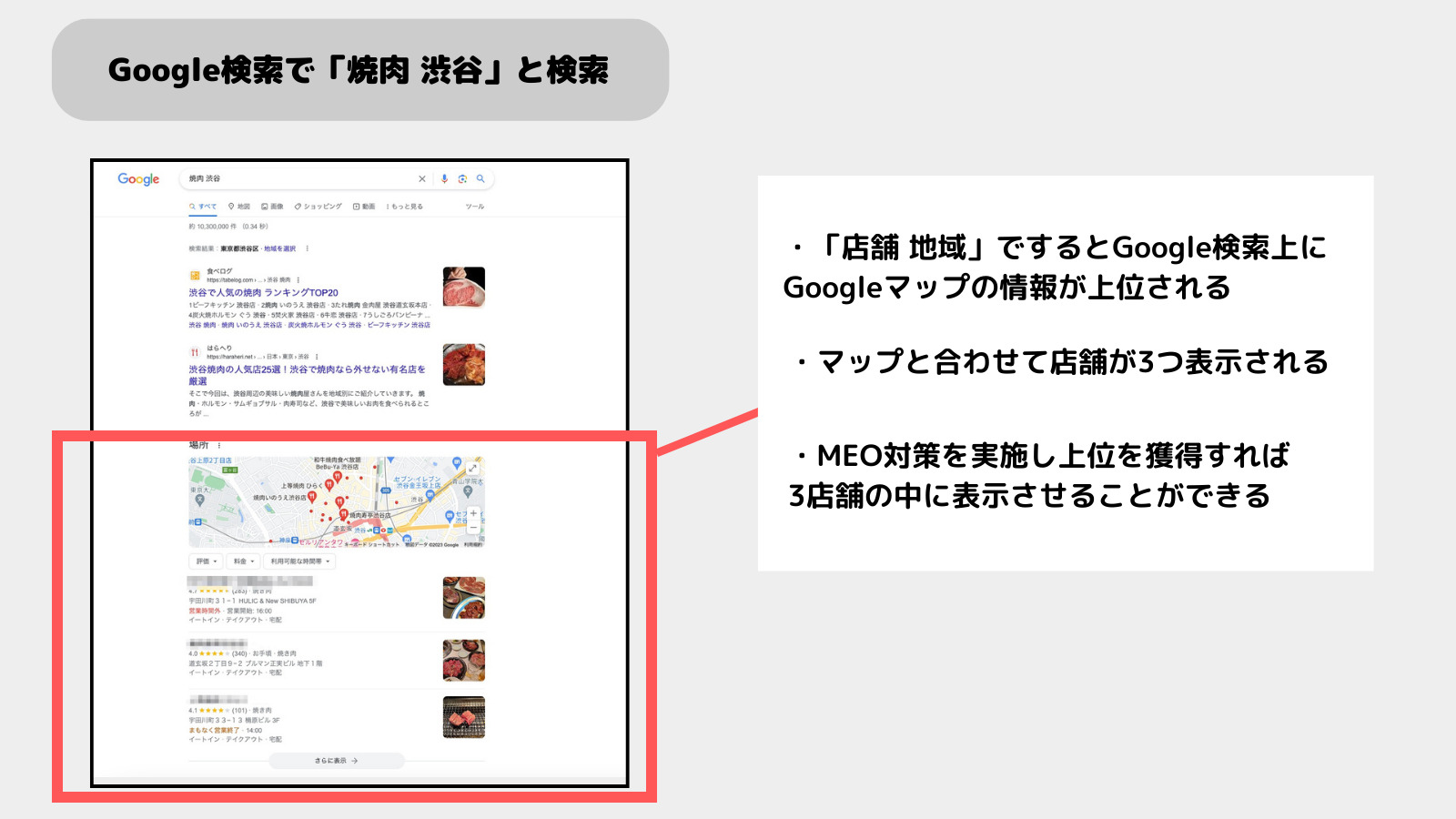Screen dimensions: 1456x819
Task: Switch to the 動画 videos tab
Action: pos(365,207)
